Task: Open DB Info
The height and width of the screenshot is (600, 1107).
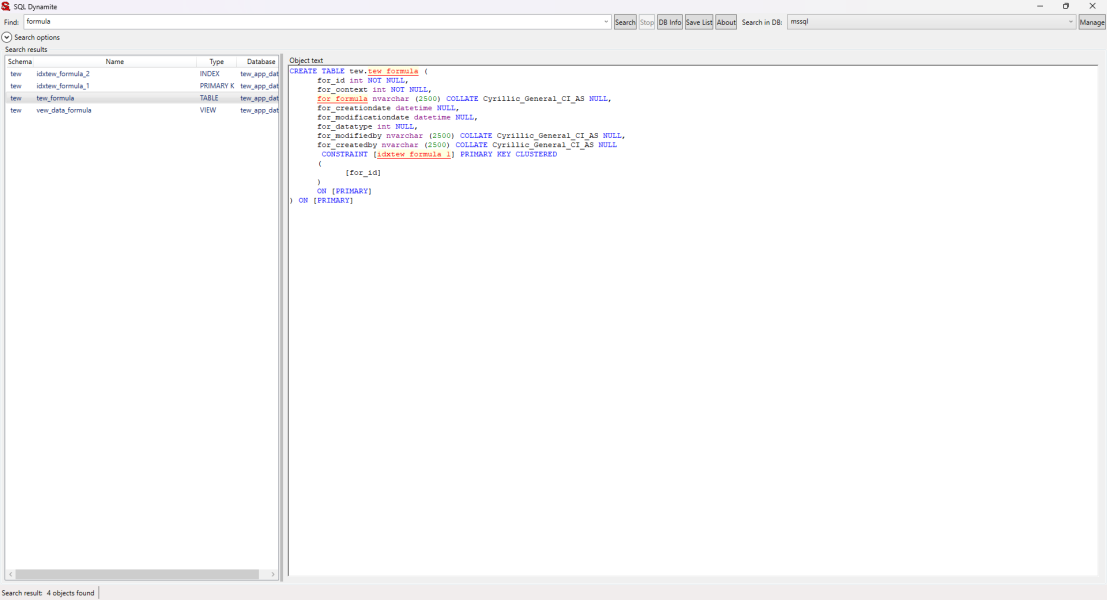Action: click(x=670, y=22)
